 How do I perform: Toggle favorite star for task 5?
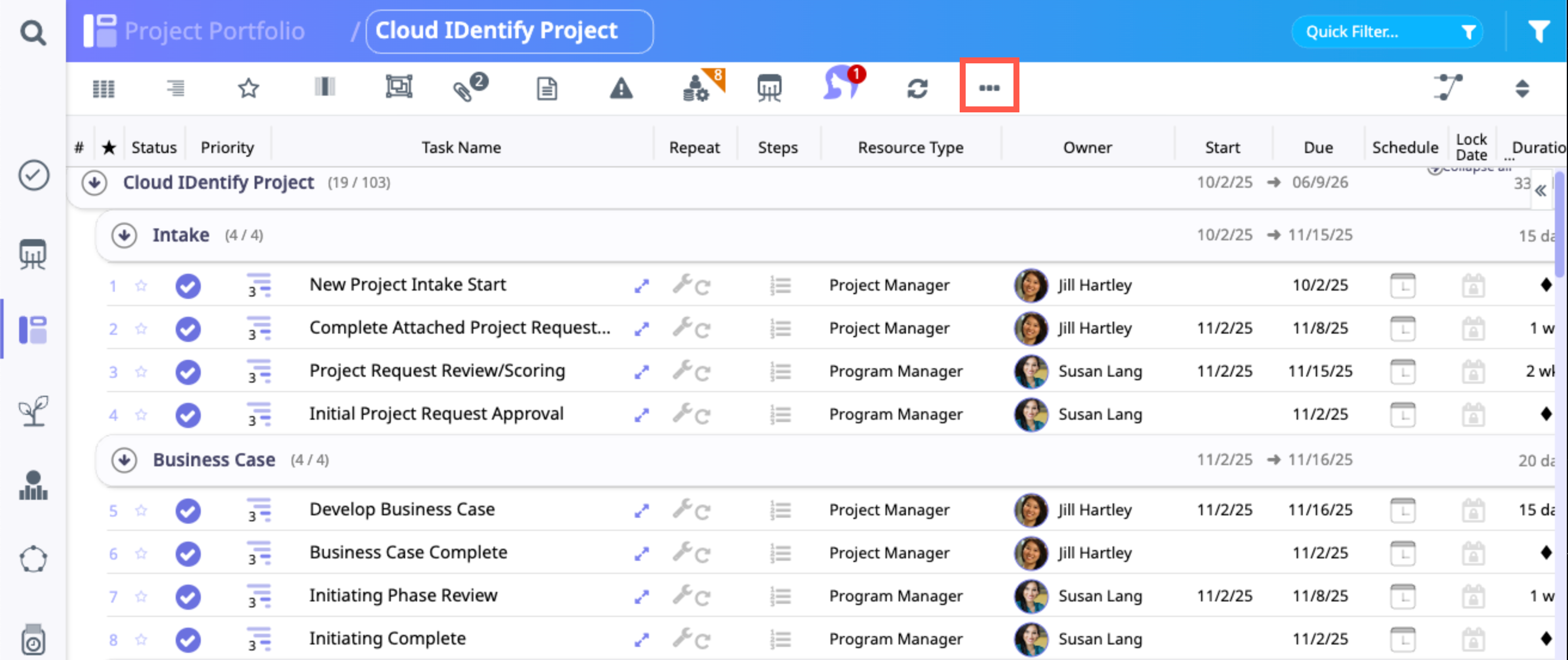point(141,509)
